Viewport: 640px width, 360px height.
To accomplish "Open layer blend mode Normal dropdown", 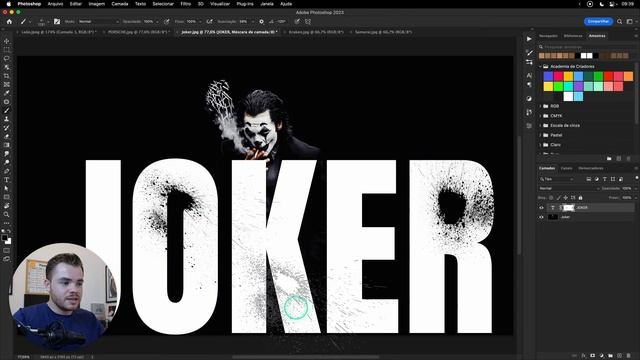I will pyautogui.click(x=569, y=188).
